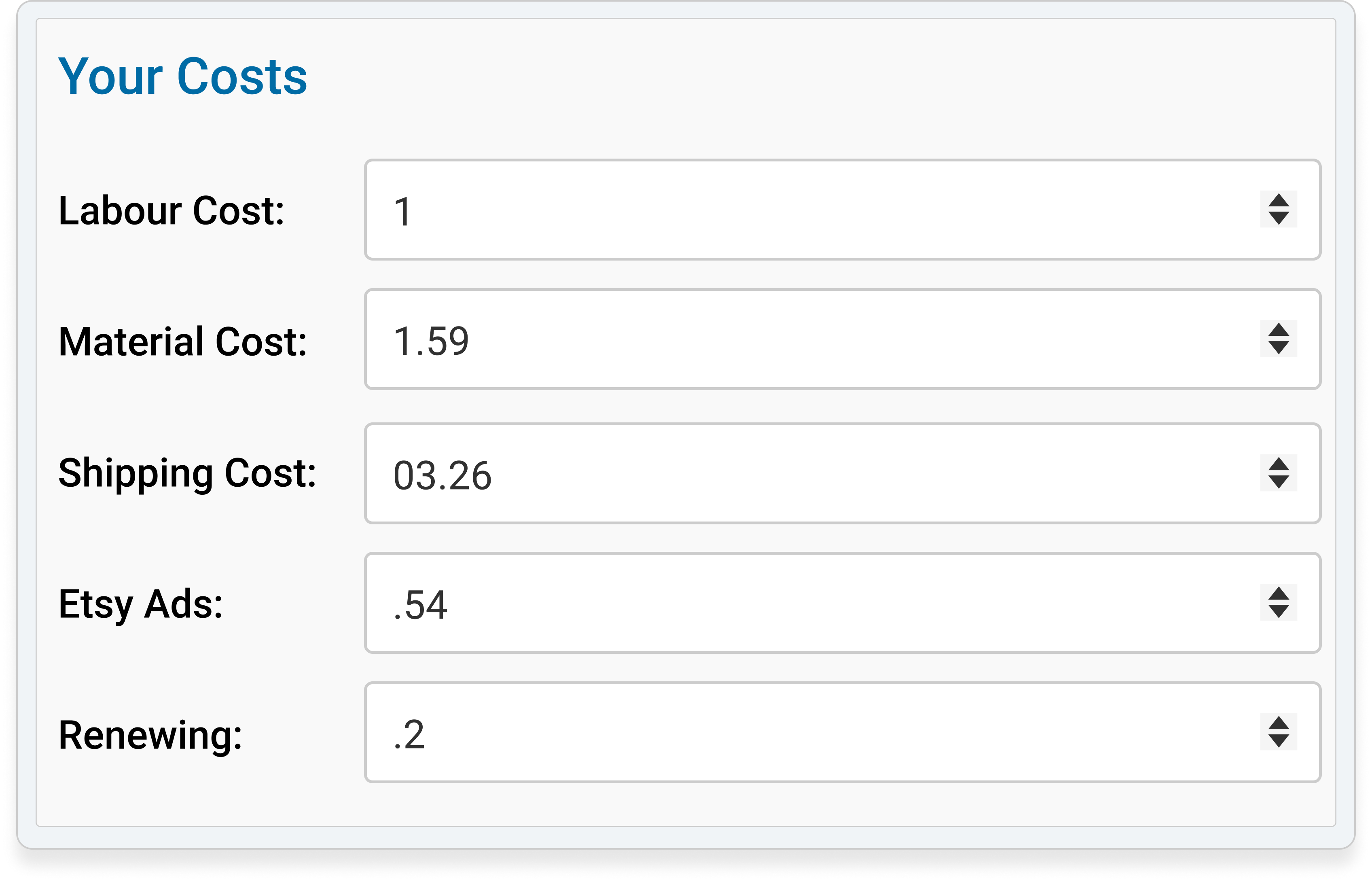Increase Renewing value with up arrow
The image size is (1372, 882).
click(1278, 723)
